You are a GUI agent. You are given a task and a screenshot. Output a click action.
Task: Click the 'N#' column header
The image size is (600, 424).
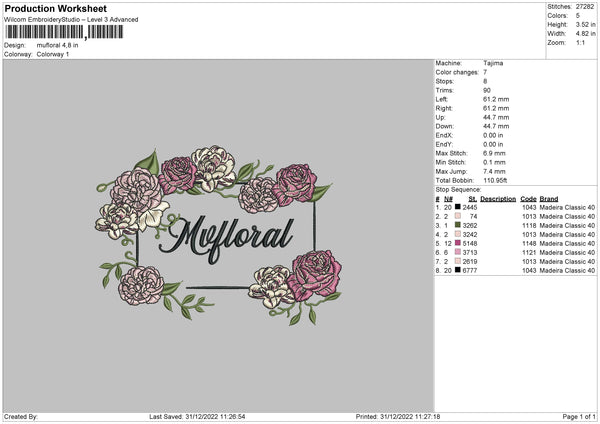pos(448,199)
